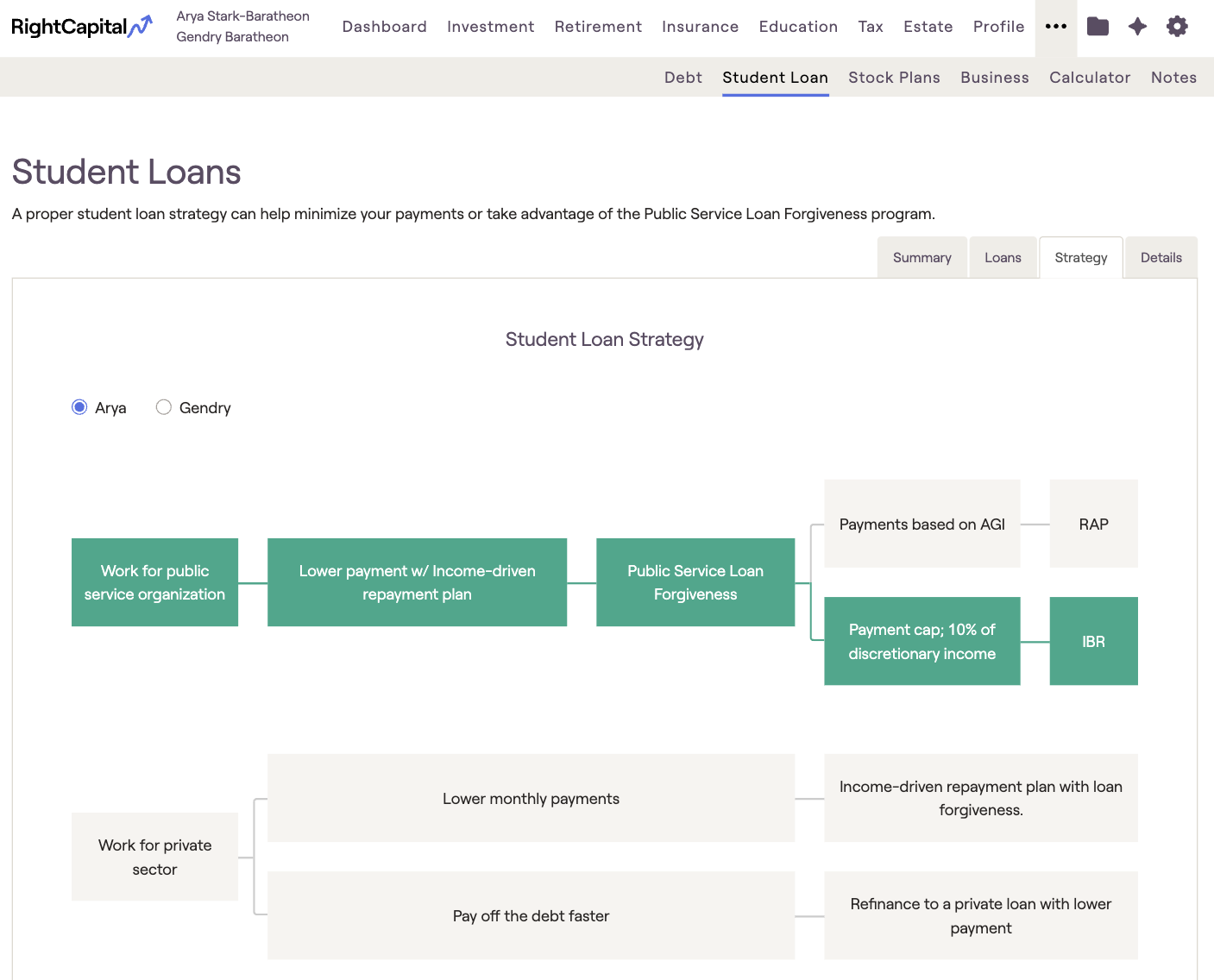Image resolution: width=1214 pixels, height=980 pixels.
Task: Choose the Lower monthly payments option
Action: 532,798
